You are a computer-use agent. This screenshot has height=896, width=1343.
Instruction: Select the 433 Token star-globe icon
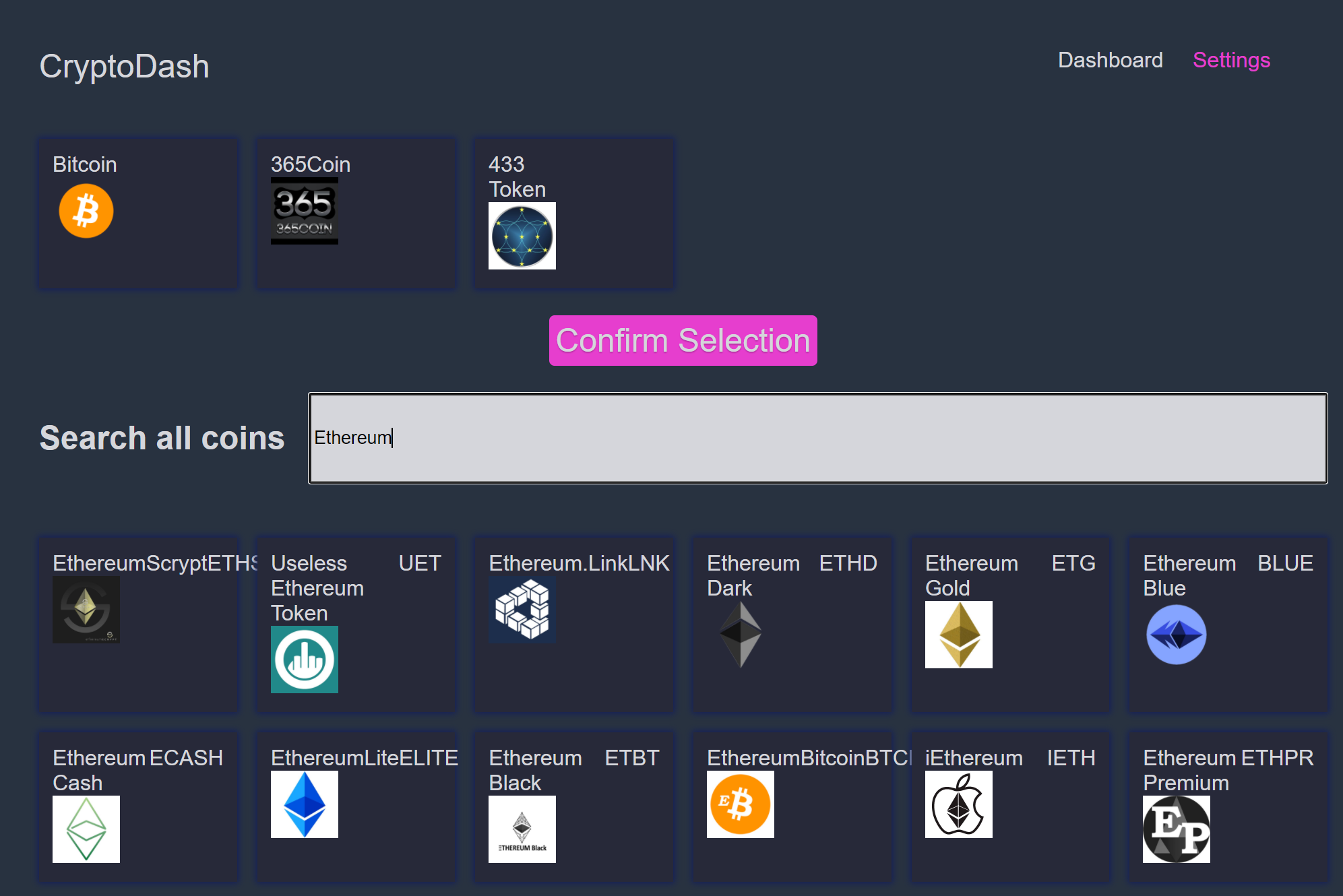522,236
